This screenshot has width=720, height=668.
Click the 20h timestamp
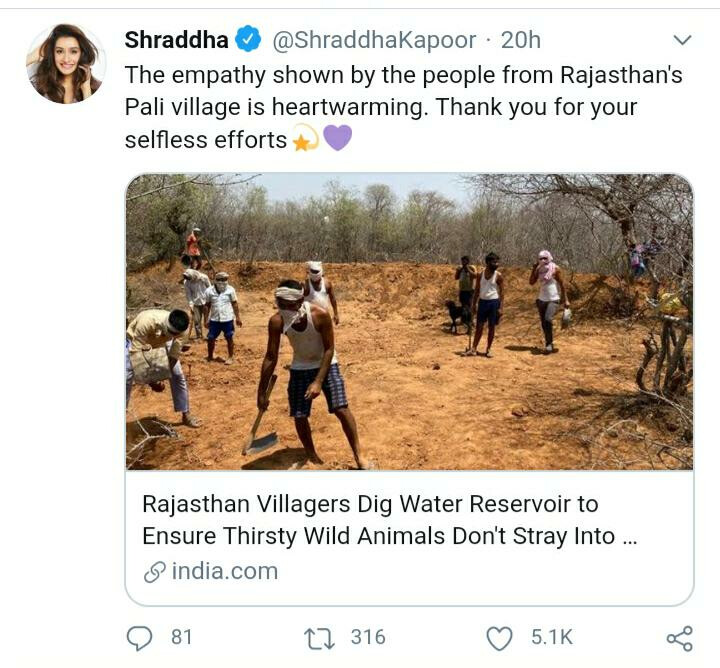[x=520, y=40]
